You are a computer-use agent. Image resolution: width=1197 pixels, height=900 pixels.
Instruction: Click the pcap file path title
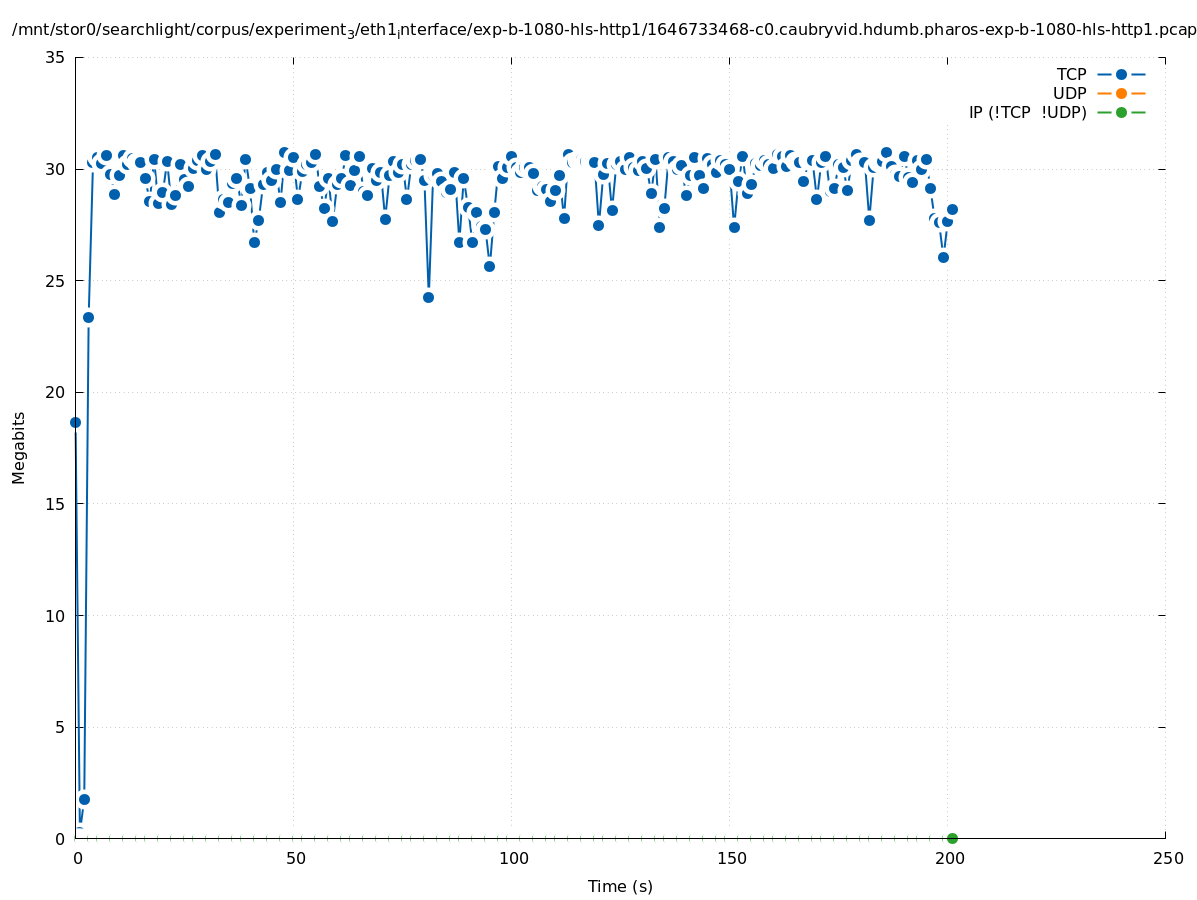[604, 30]
